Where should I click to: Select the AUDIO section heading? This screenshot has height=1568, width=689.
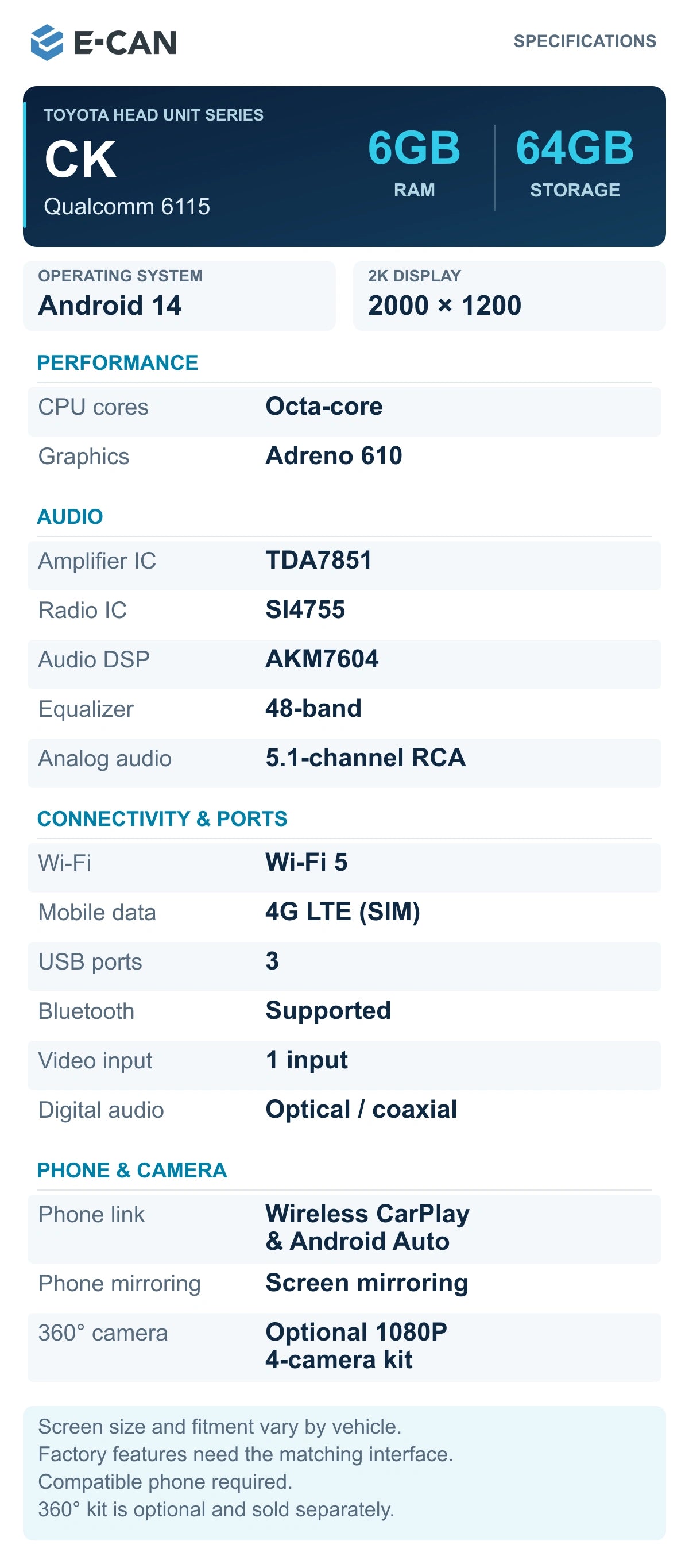(70, 516)
